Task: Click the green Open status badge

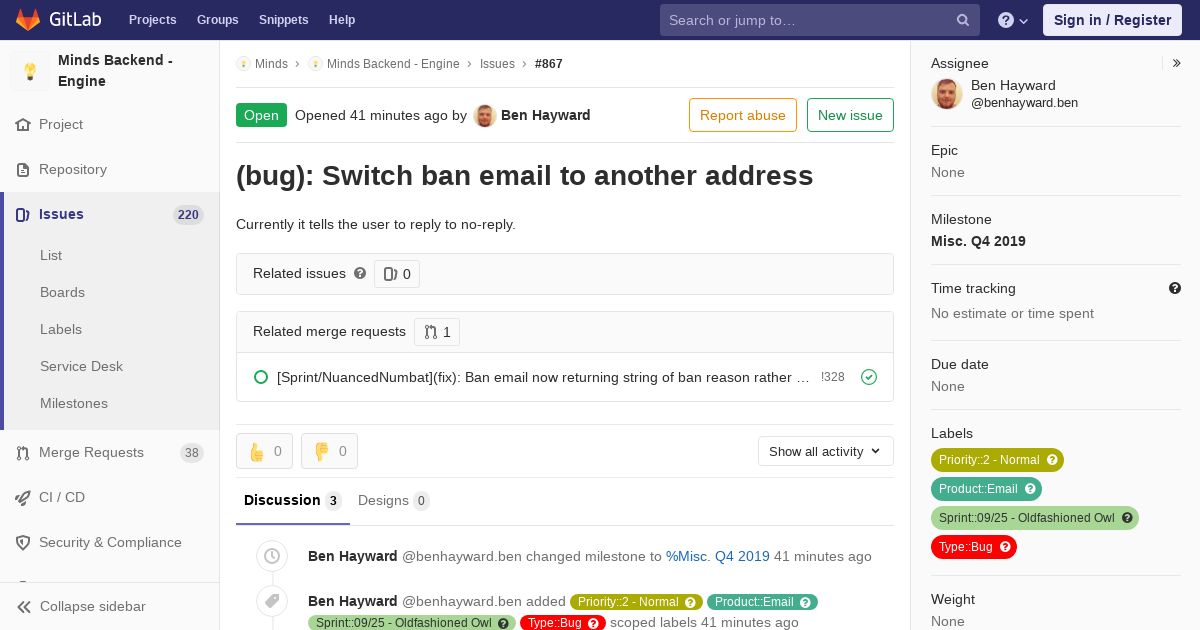Action: 261,115
